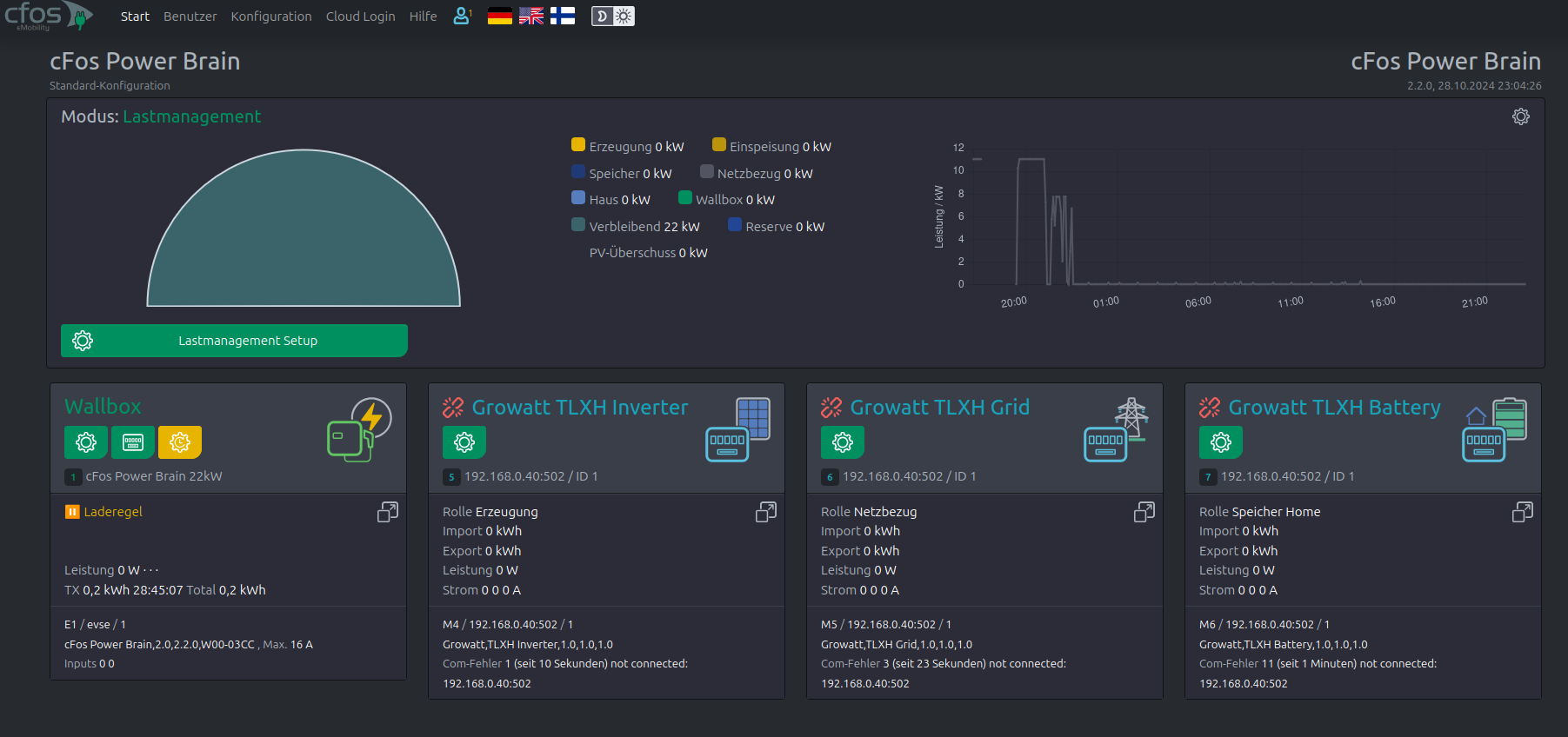Open Growatt TLXH Battery settings gear

[1221, 442]
